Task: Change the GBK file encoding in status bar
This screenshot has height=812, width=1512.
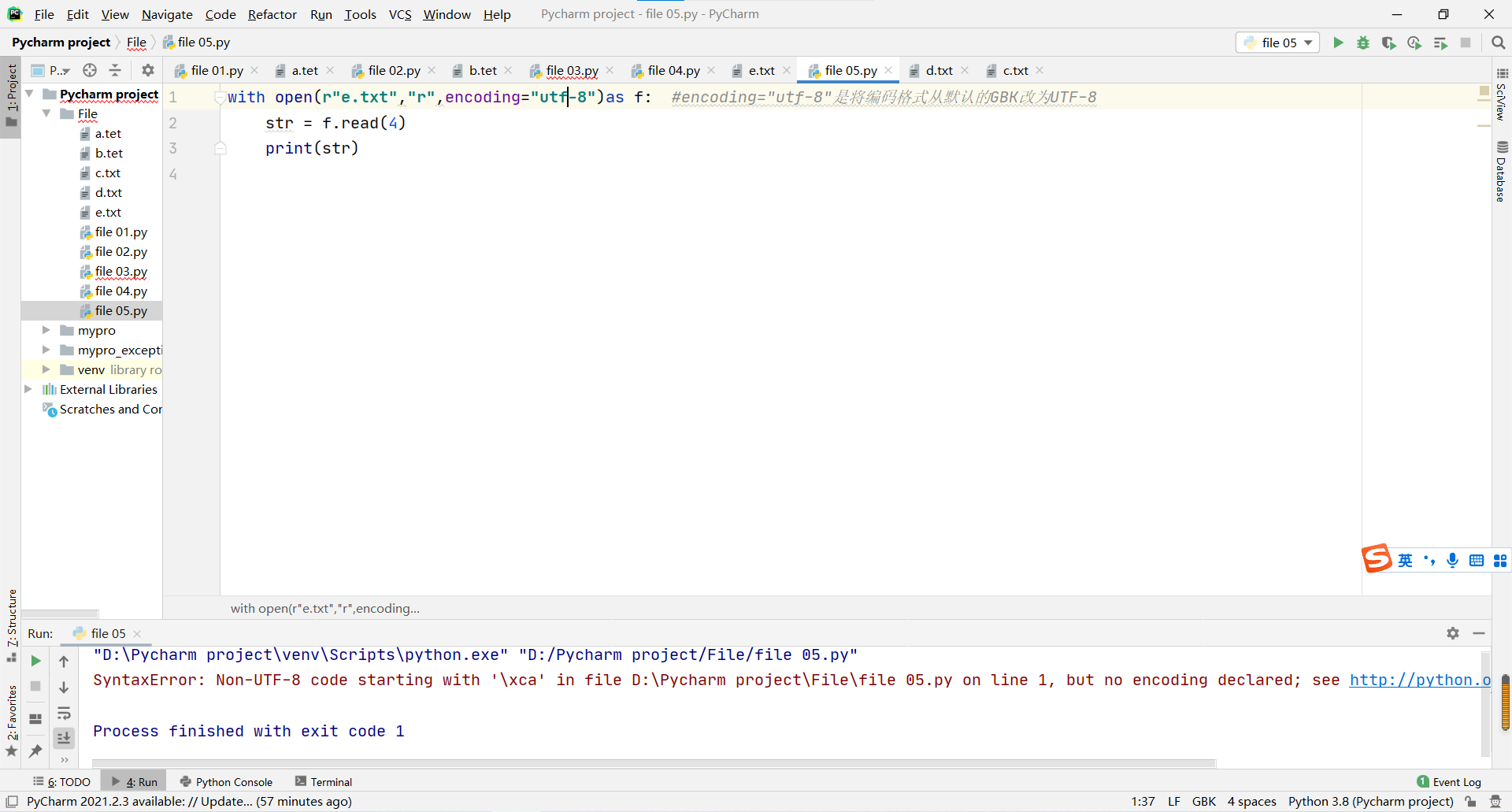Action: pyautogui.click(x=1204, y=802)
